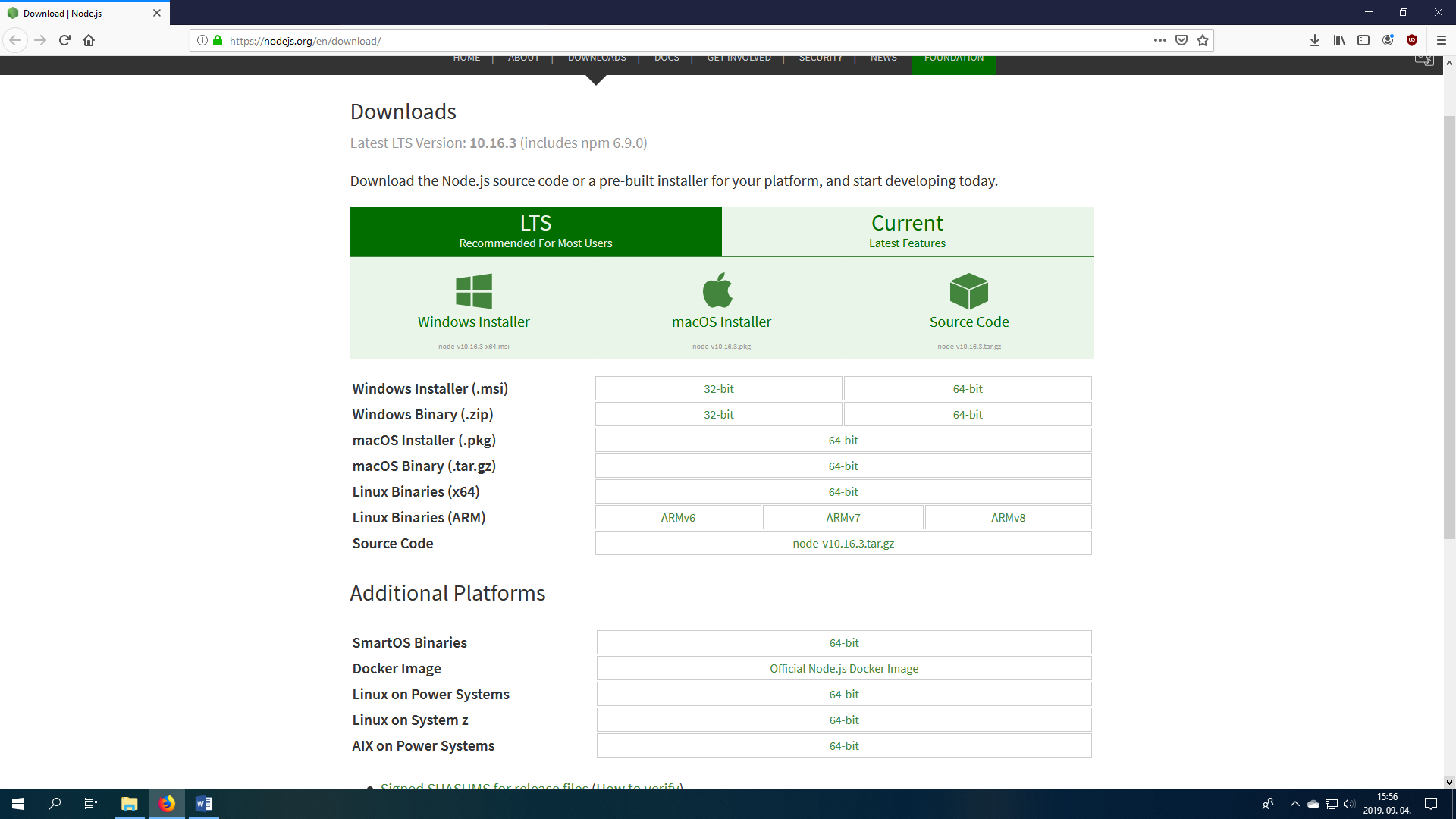This screenshot has width=1456, height=819.
Task: Open File Explorer from the taskbar
Action: tap(130, 804)
